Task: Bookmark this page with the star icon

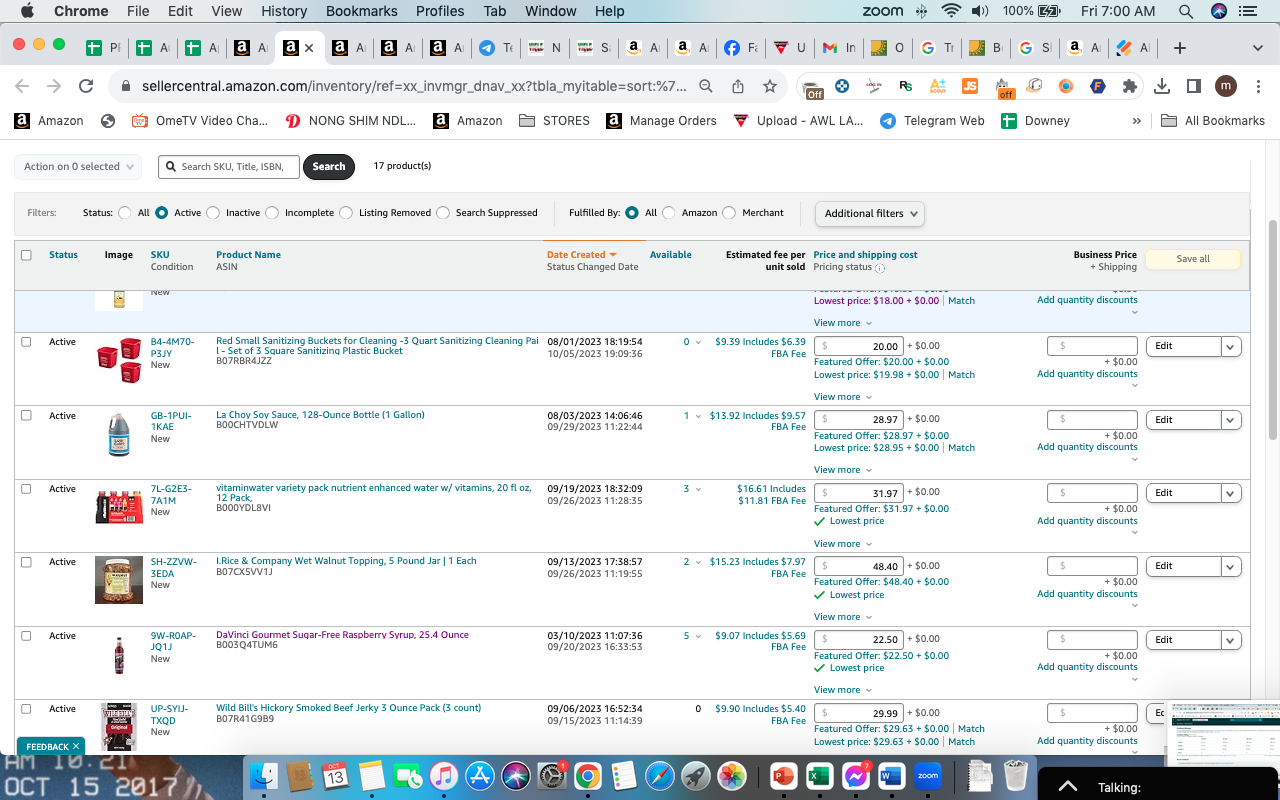Action: click(x=770, y=86)
